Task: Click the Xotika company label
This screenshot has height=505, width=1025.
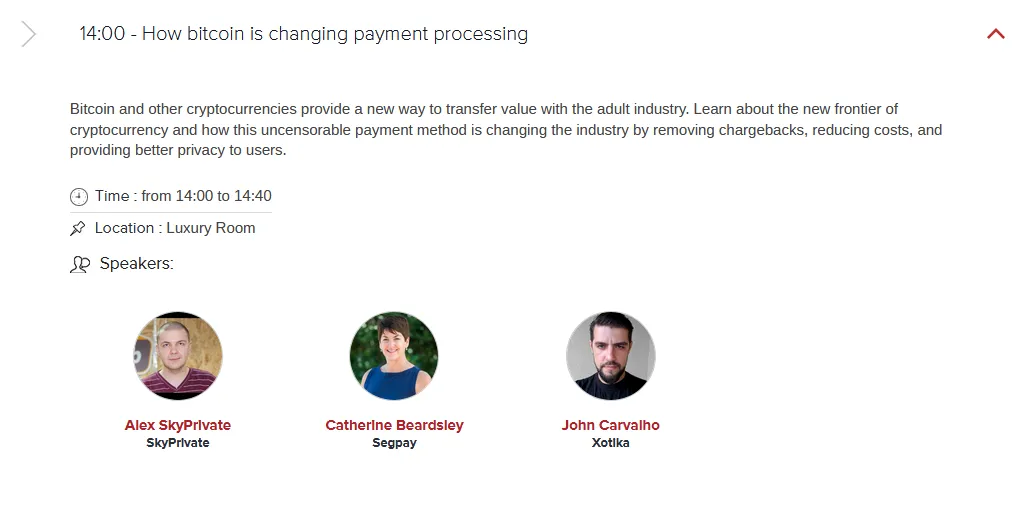Action: (x=611, y=443)
